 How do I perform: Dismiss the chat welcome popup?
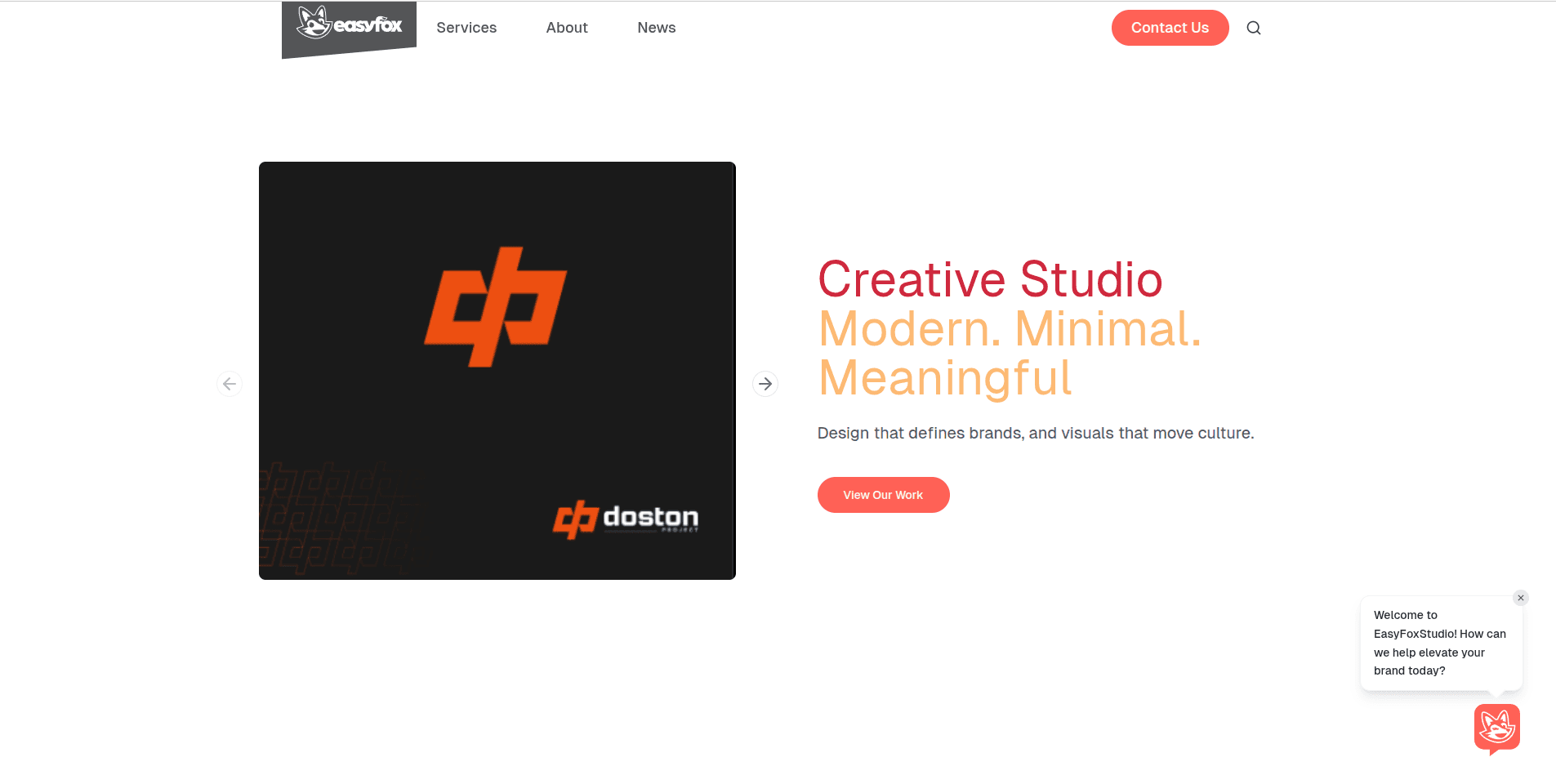coord(1520,597)
